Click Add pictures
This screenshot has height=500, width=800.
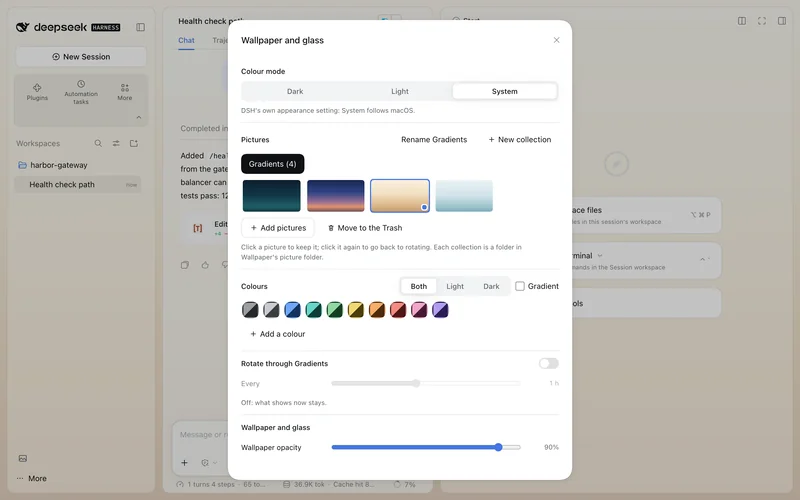[x=278, y=228]
